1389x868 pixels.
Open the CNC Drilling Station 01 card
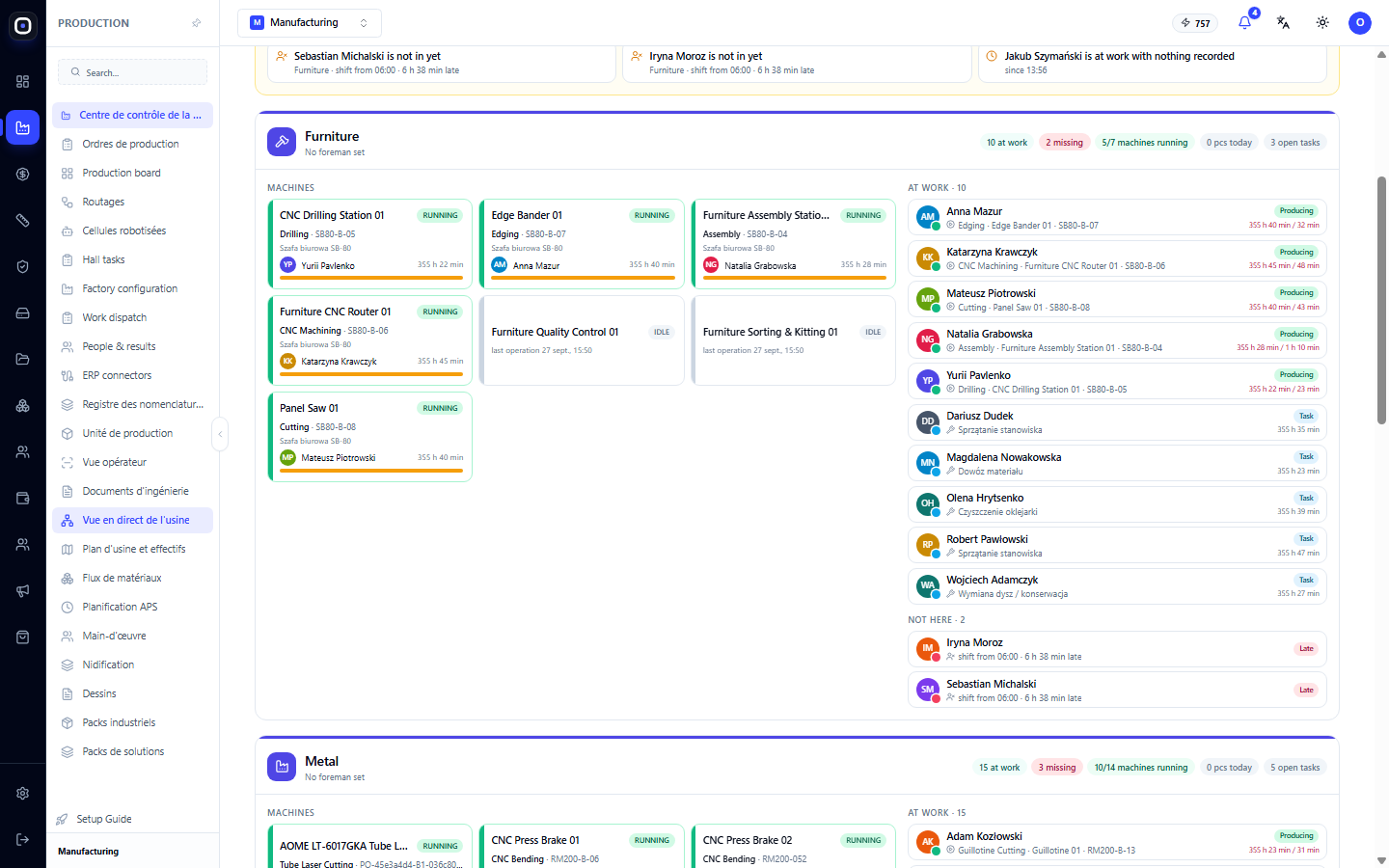pyautogui.click(x=370, y=244)
